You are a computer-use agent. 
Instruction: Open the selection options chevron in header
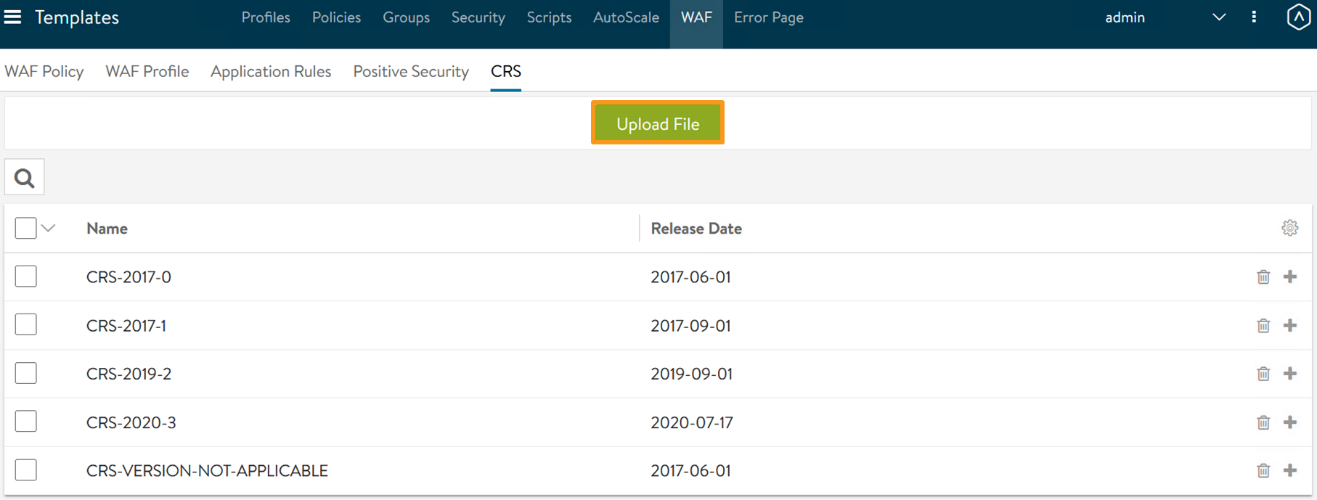pyautogui.click(x=48, y=228)
